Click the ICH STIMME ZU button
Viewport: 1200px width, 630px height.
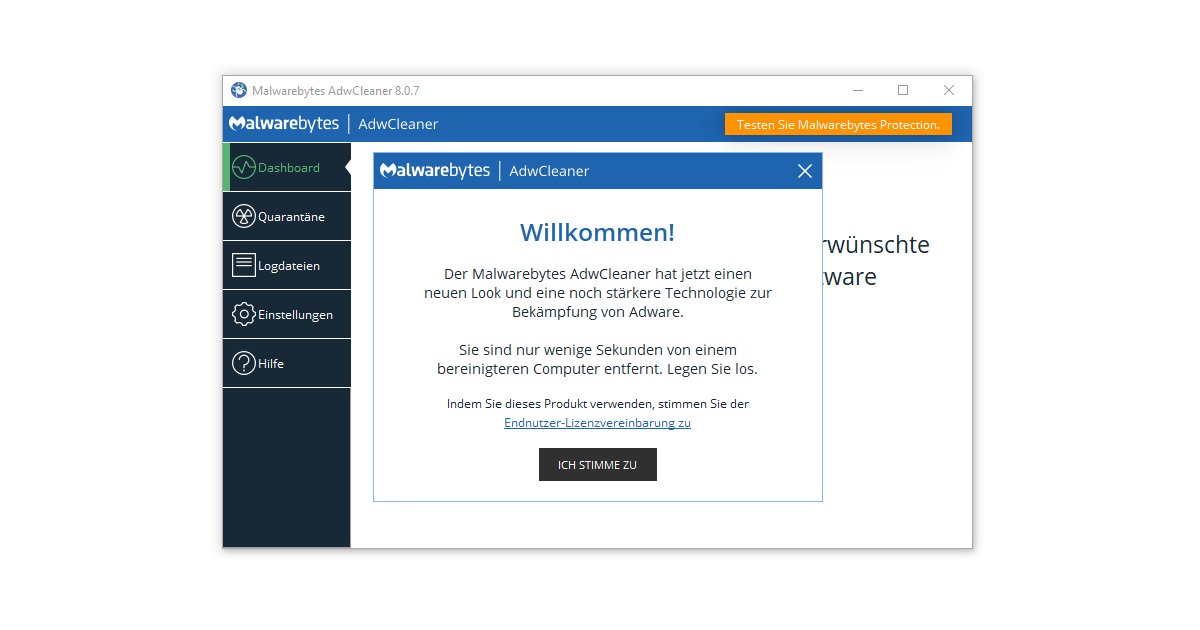click(597, 464)
